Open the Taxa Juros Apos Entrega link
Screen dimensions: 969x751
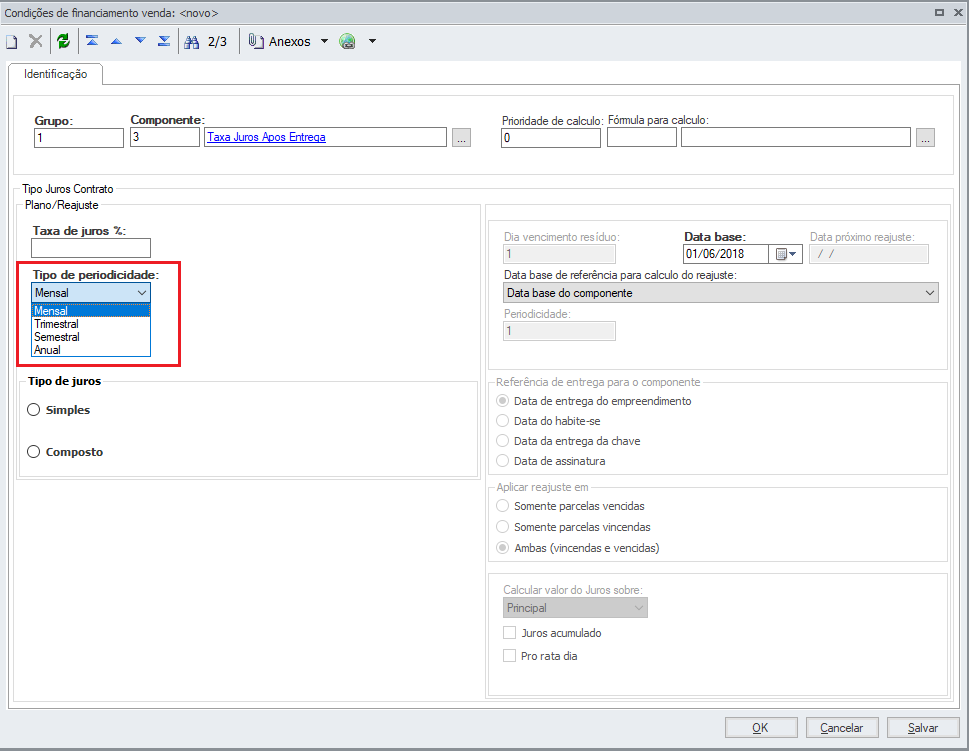click(266, 137)
